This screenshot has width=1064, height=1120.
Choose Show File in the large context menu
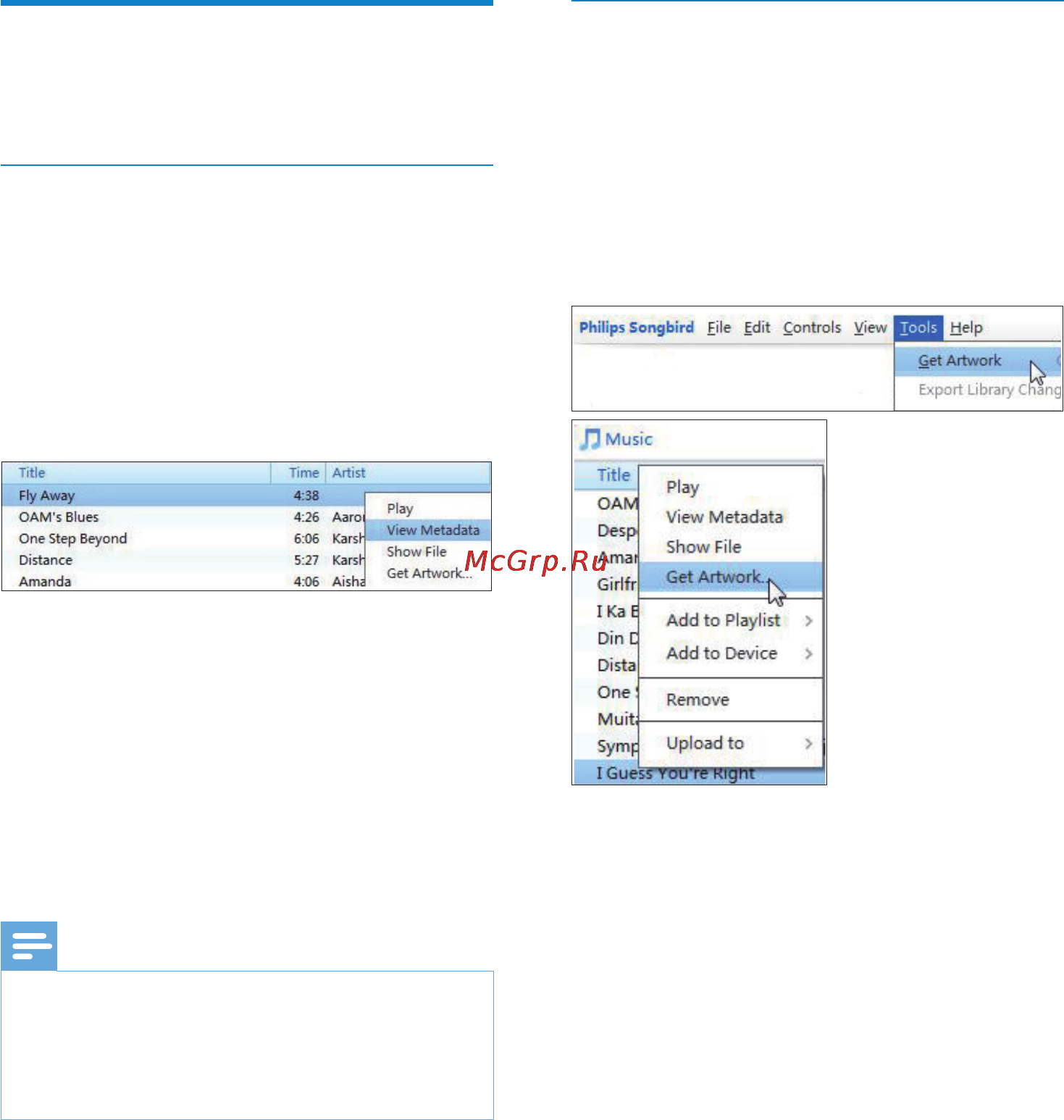click(x=703, y=547)
